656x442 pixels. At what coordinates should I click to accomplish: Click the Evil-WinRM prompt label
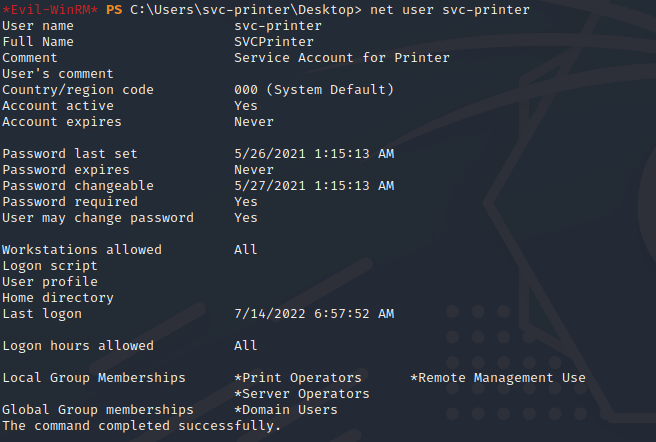[50, 10]
